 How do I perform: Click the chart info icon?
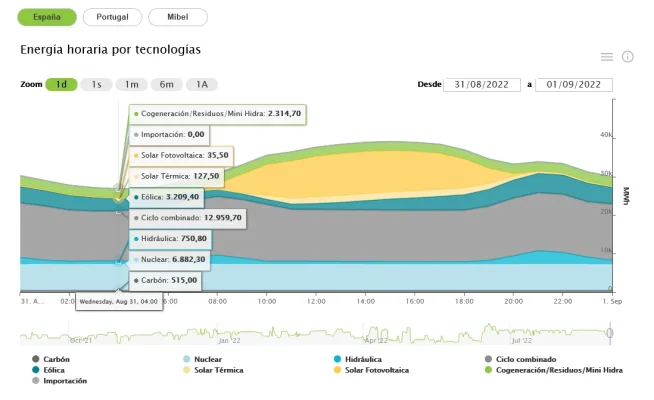pos(628,57)
